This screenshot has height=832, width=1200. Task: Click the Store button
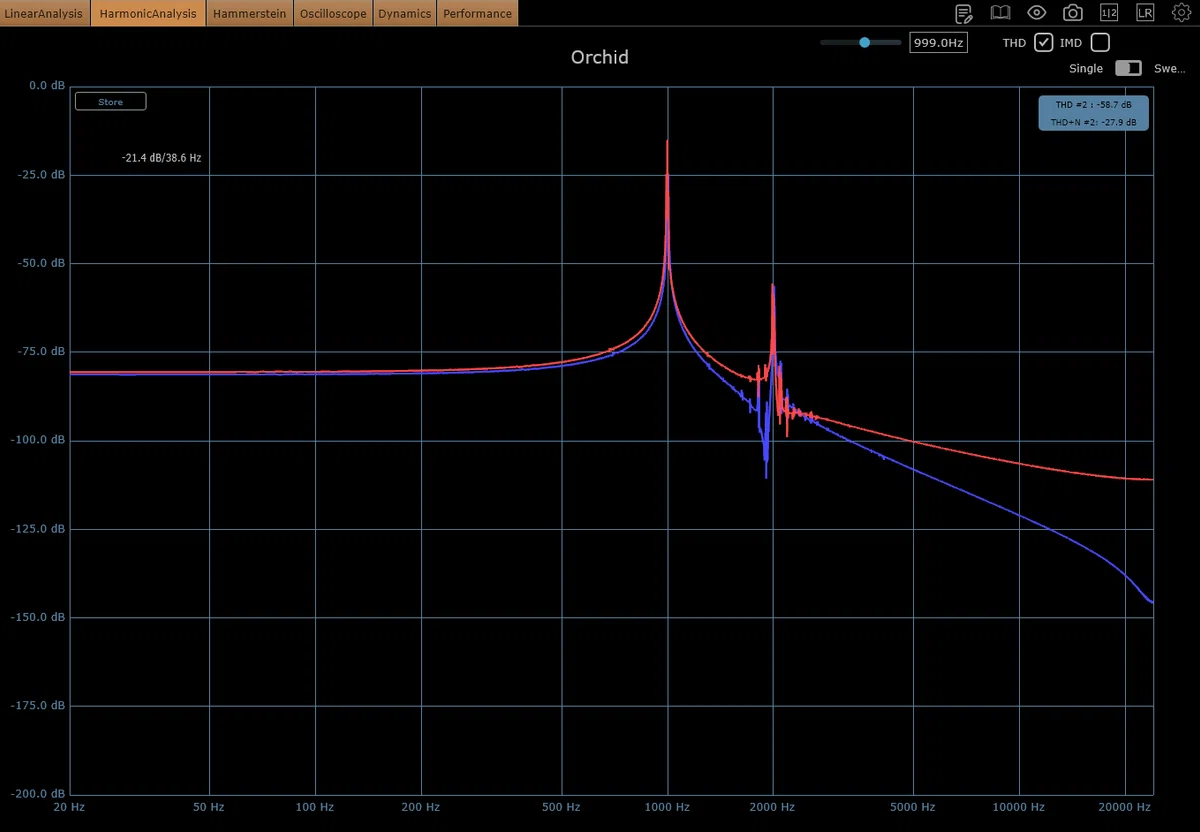(x=110, y=102)
